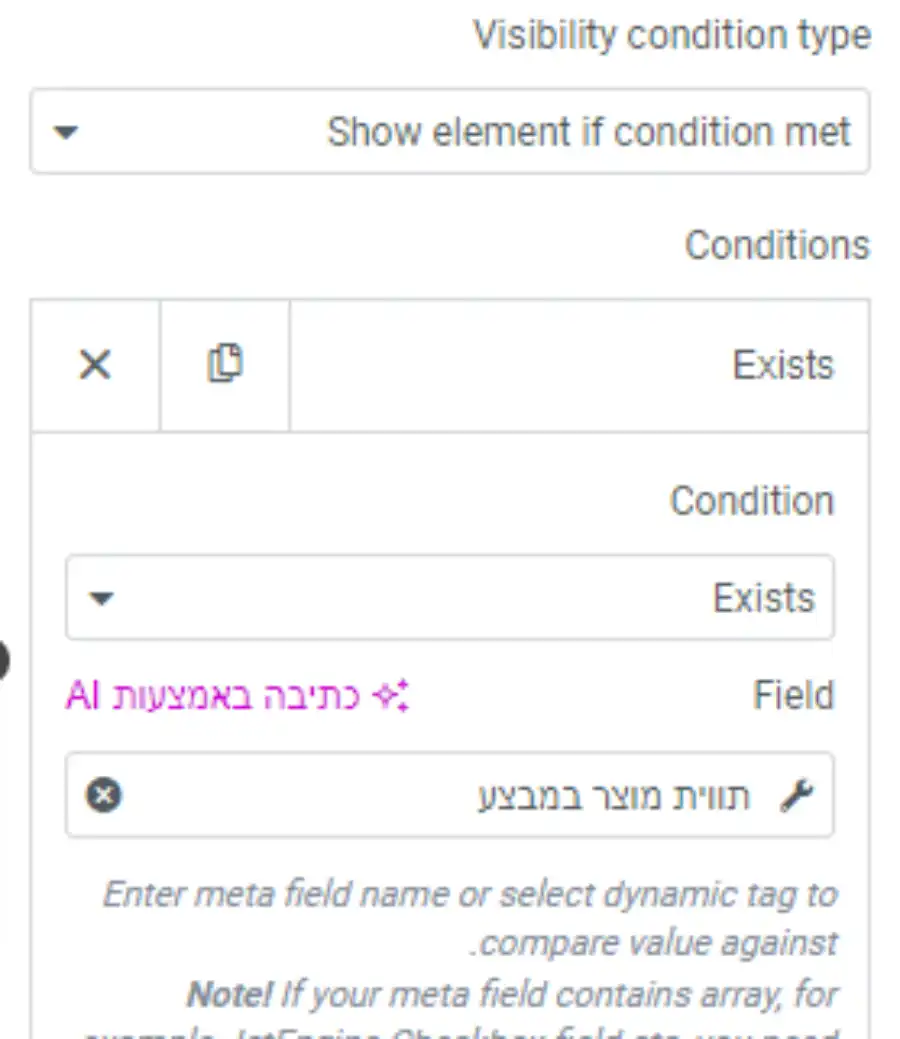Click the caret arrow in the Exists select box
Viewport: 900px width, 1039px height.
(101, 598)
